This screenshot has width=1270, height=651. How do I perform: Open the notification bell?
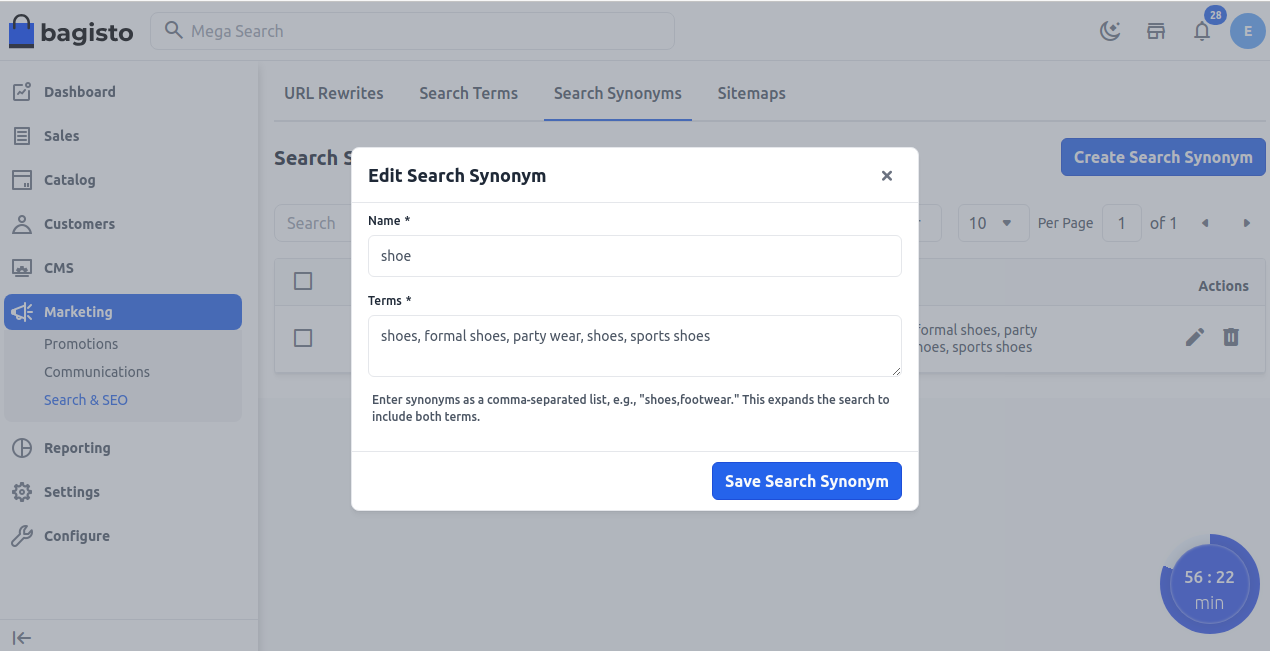point(1201,31)
